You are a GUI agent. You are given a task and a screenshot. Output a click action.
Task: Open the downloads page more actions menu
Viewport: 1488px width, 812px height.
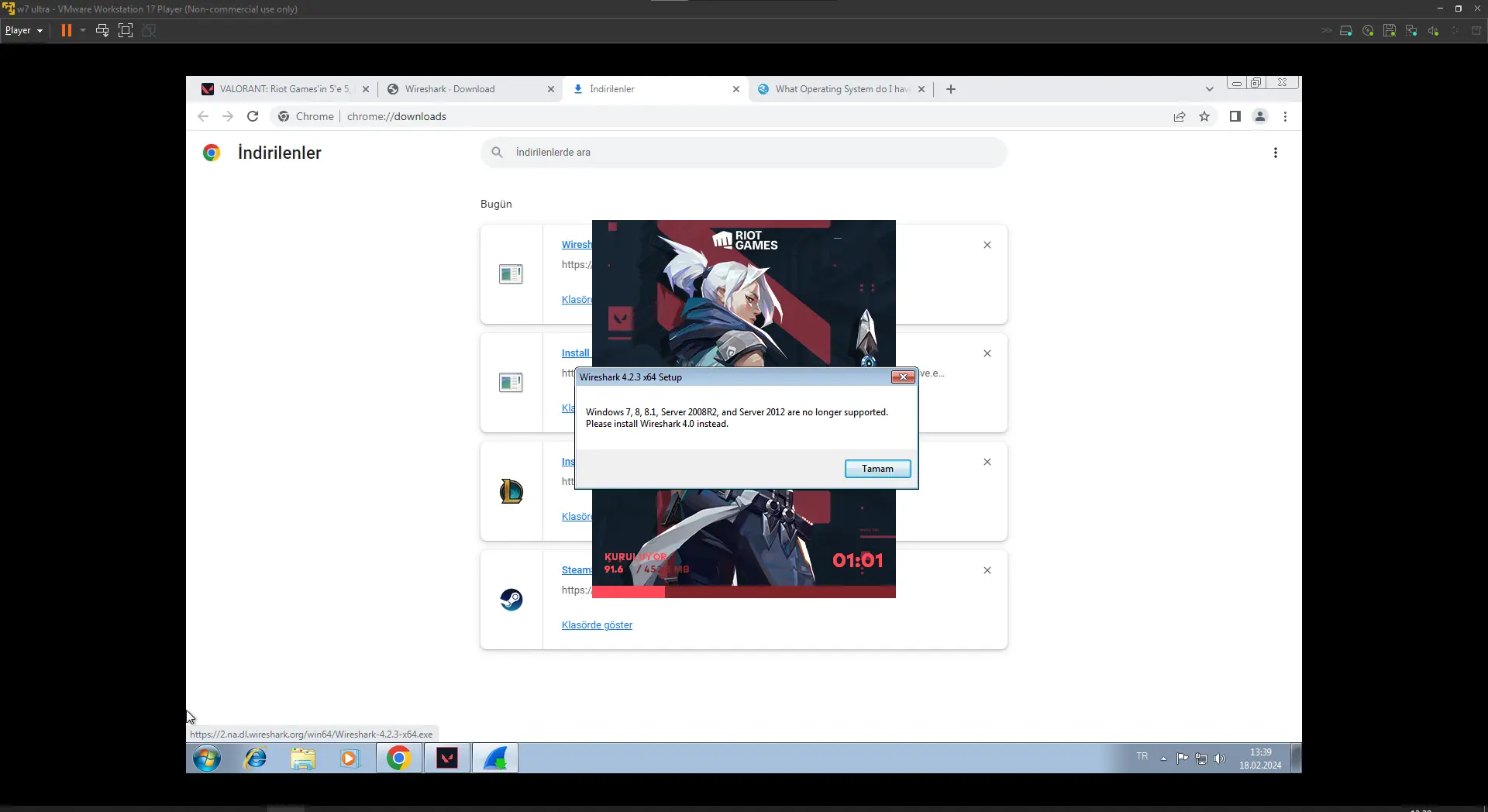tap(1276, 153)
